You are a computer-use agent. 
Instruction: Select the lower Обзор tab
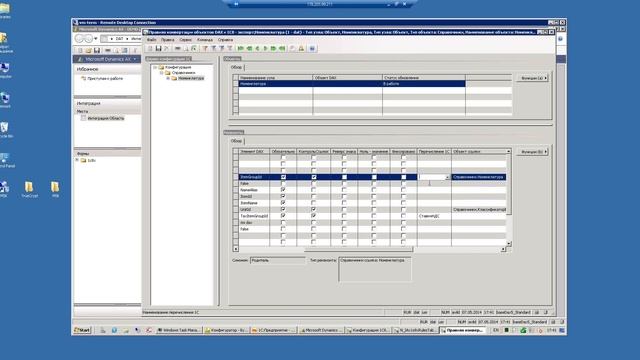[236, 141]
